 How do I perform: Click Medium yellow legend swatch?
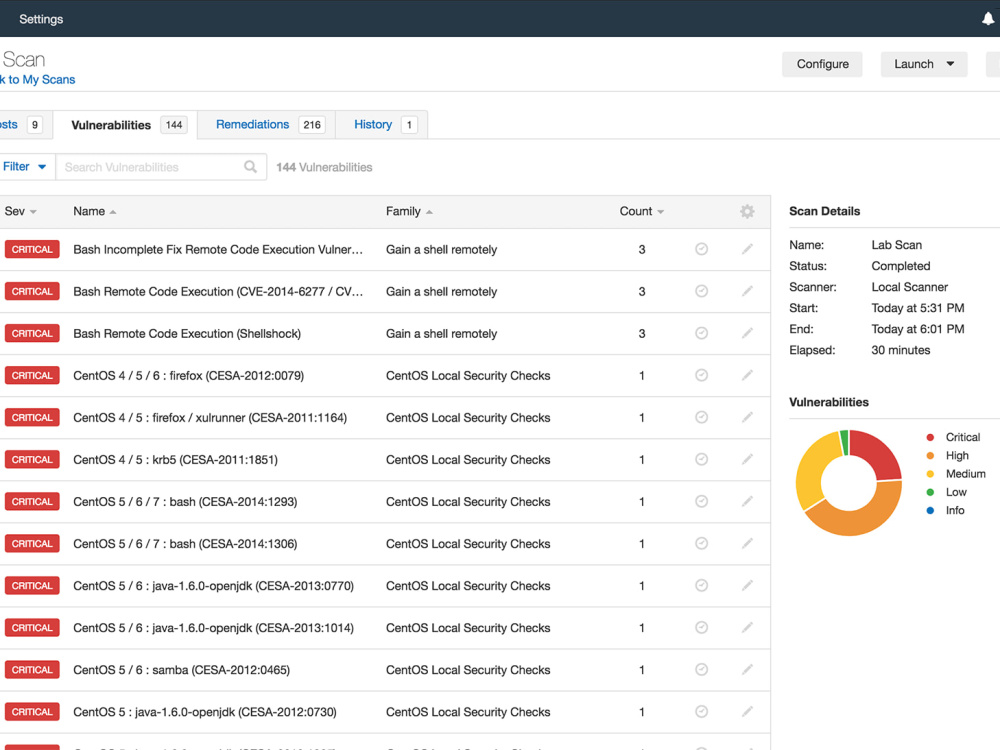tap(930, 474)
